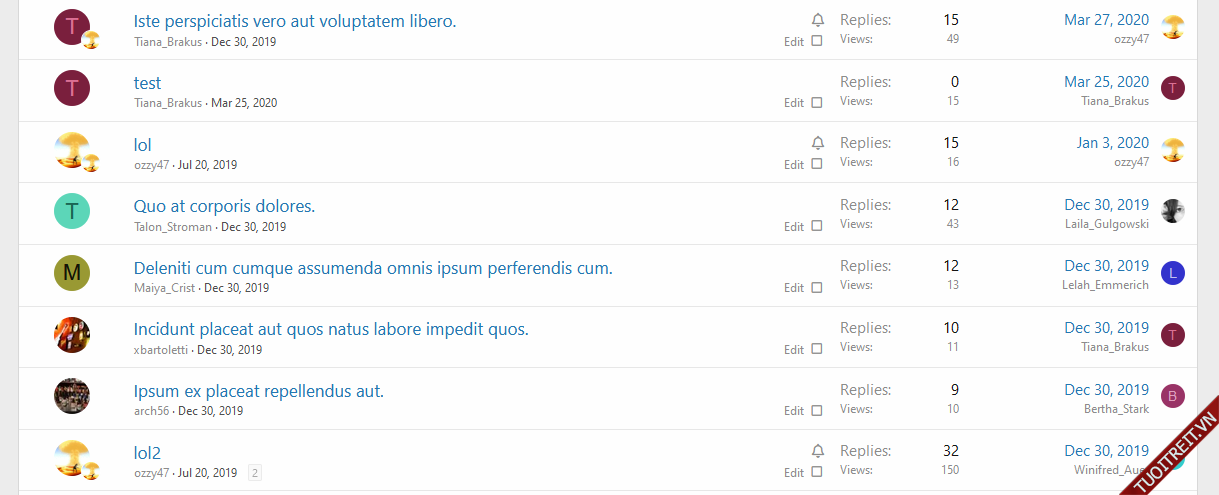
Task: Open Laila_Gulgowski's small avatar photo
Action: [x=1173, y=211]
